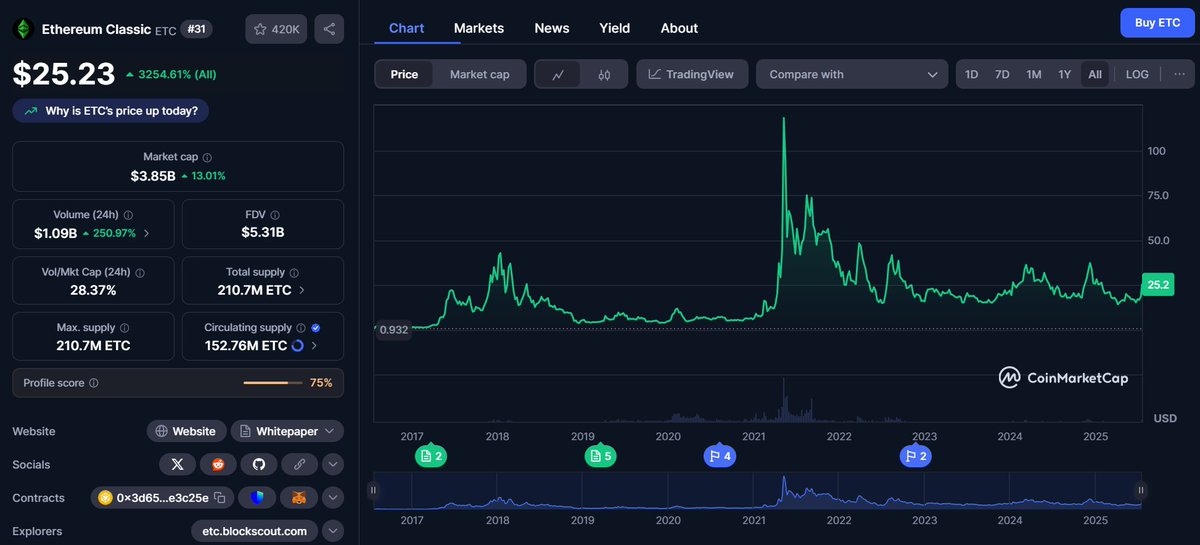Show Market cap info tooltip icon
Viewport: 1200px width, 545px height.
(207, 158)
